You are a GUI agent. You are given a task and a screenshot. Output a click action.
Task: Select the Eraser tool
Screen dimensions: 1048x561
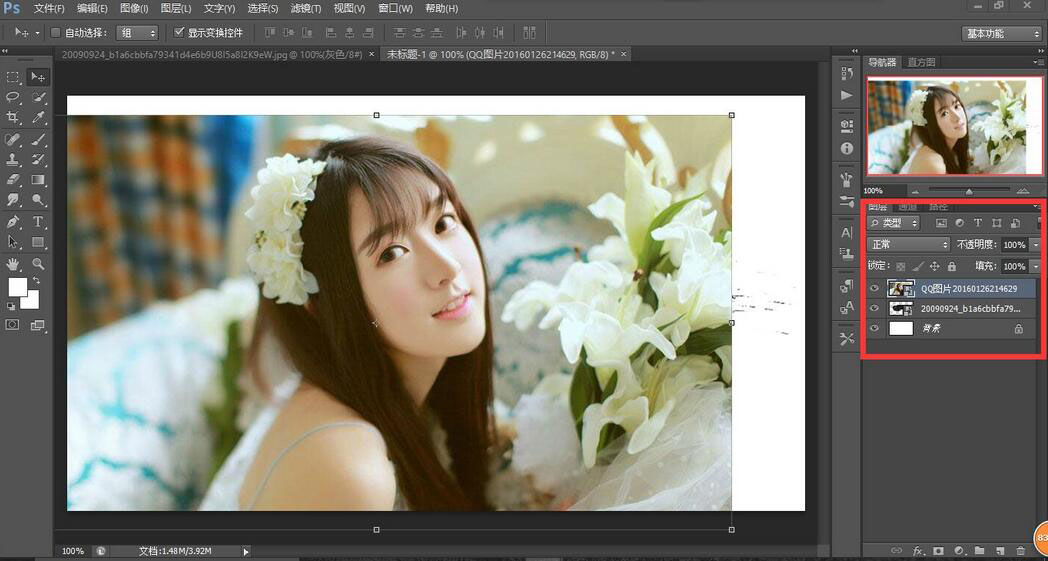[13, 179]
